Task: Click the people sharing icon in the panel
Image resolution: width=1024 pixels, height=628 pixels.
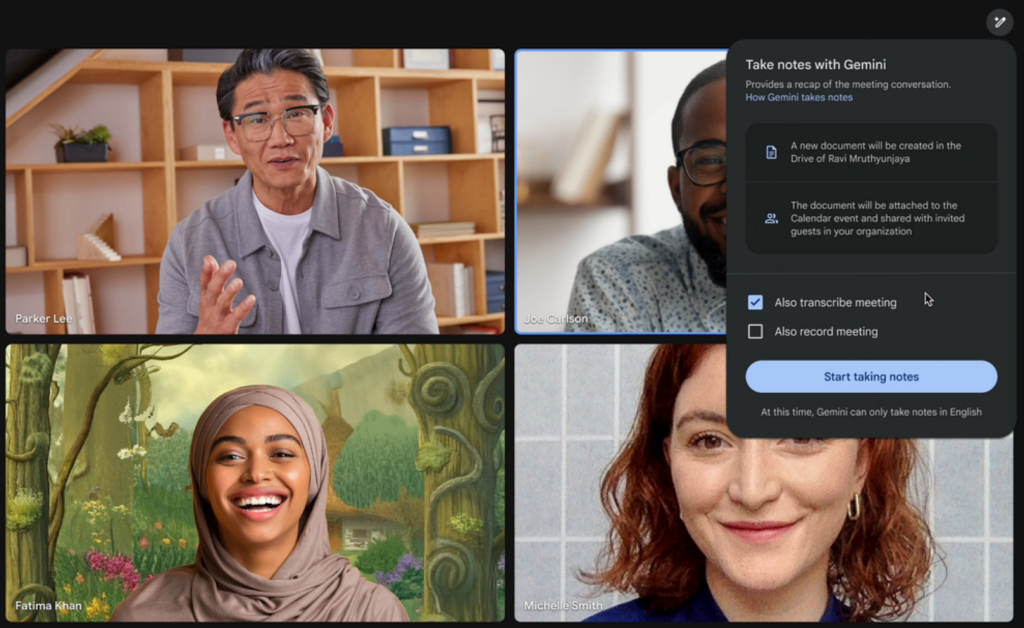Action: (x=771, y=218)
